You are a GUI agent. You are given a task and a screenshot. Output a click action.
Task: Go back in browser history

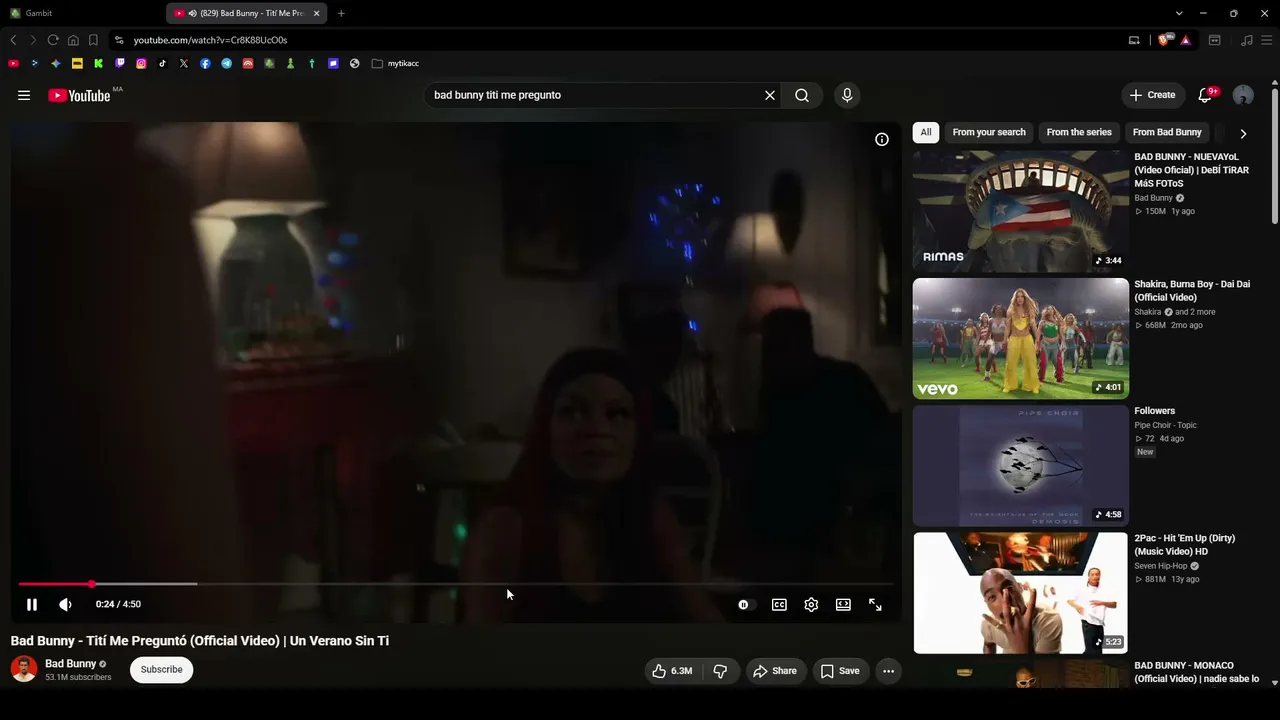coord(13,40)
